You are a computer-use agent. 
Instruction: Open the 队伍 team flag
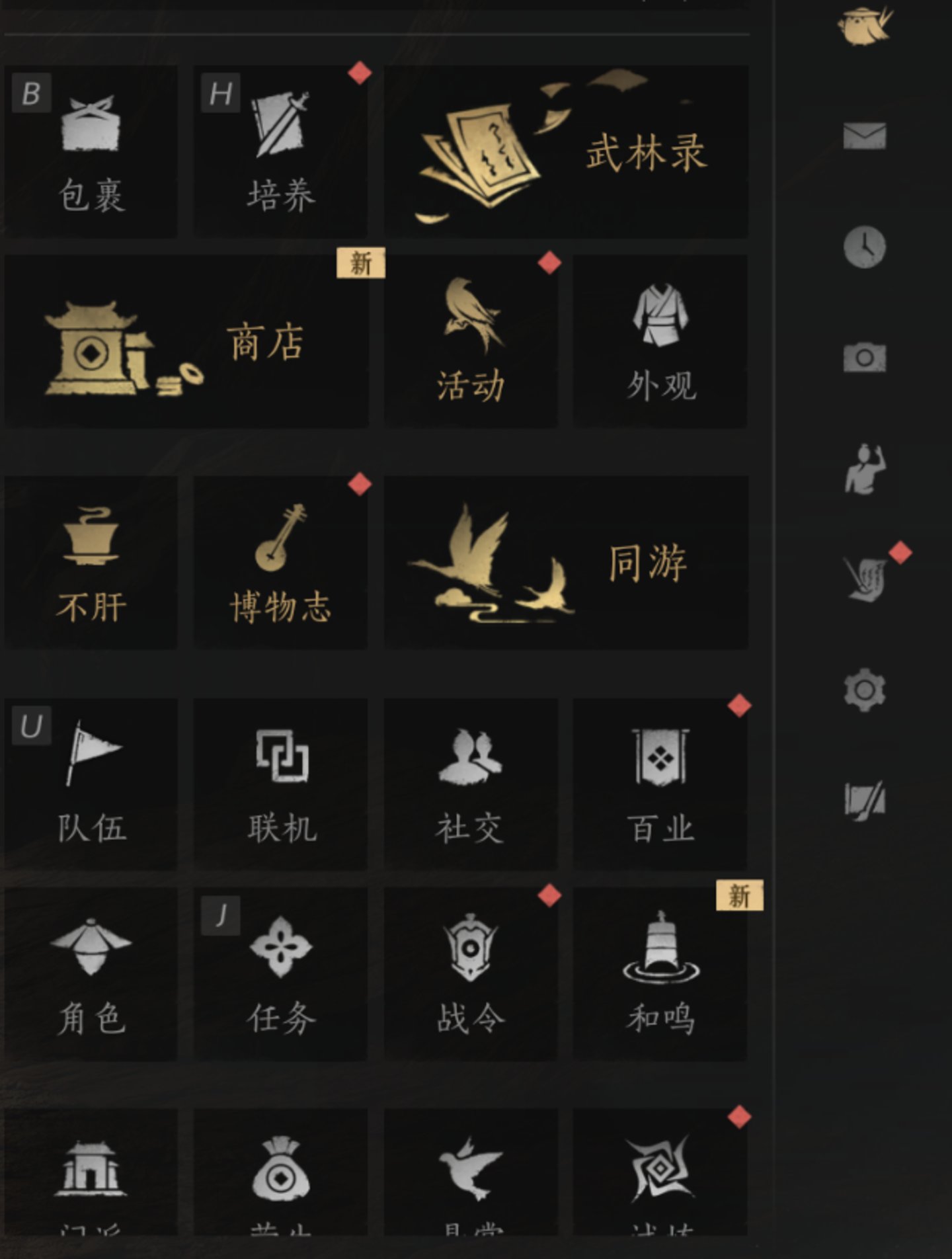[x=91, y=784]
